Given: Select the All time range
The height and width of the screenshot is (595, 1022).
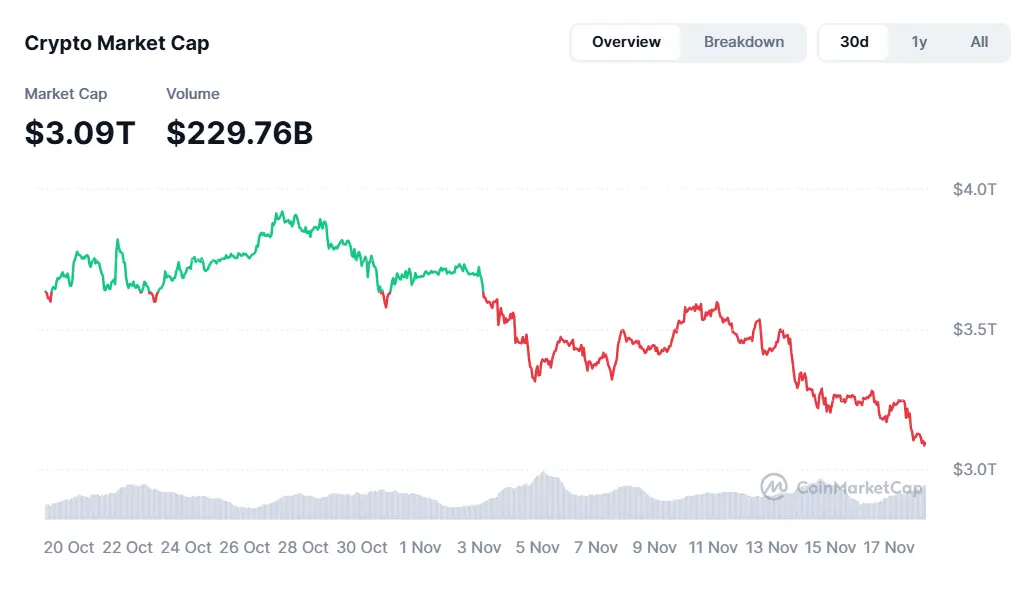Looking at the screenshot, I should point(979,42).
